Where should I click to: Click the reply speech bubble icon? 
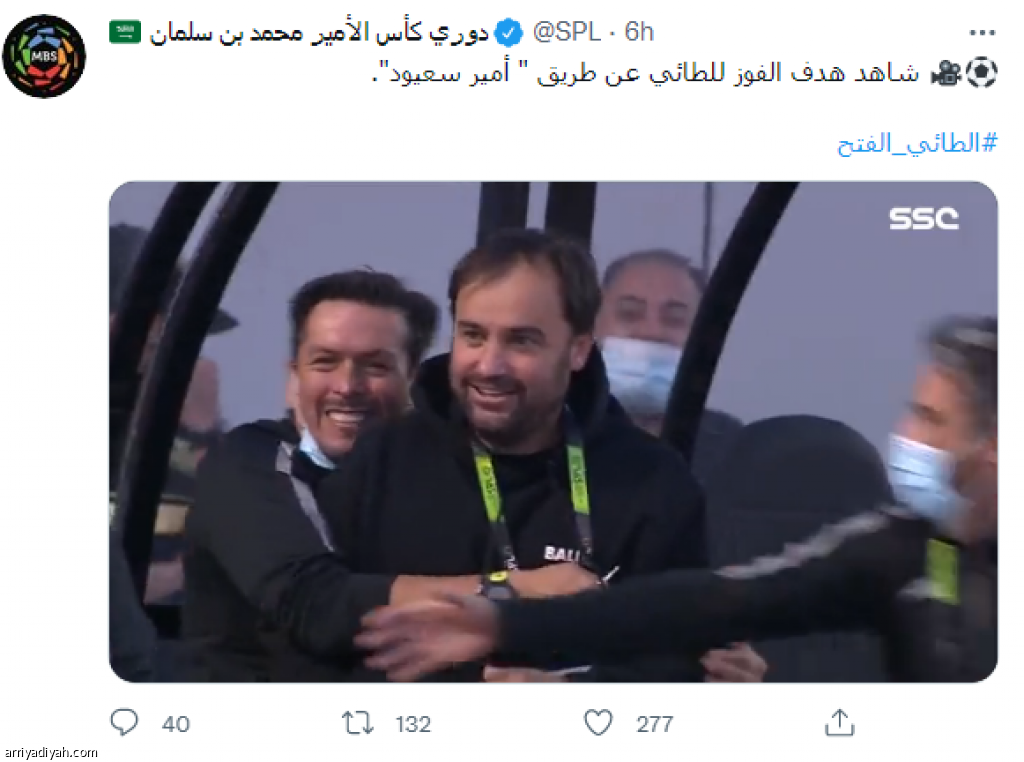point(123,723)
